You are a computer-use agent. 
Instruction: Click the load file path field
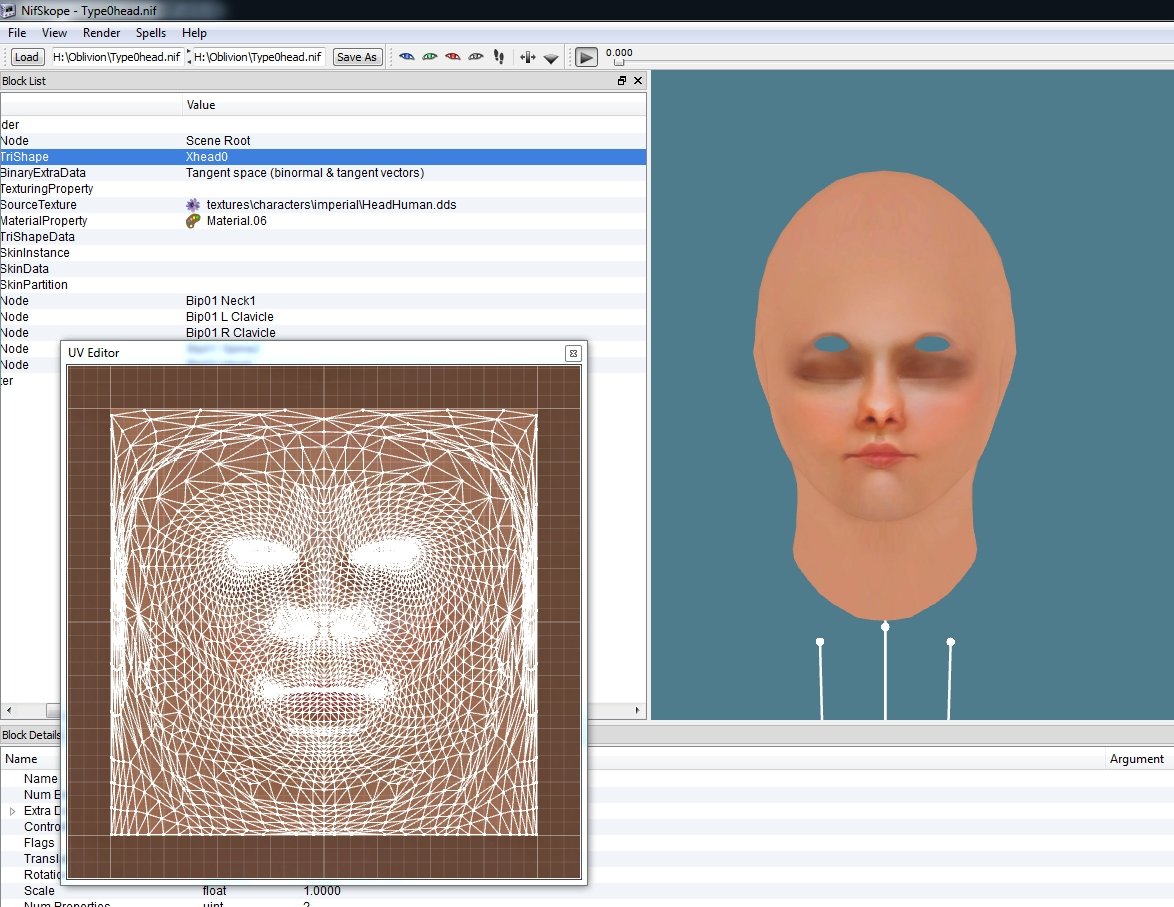coord(117,57)
